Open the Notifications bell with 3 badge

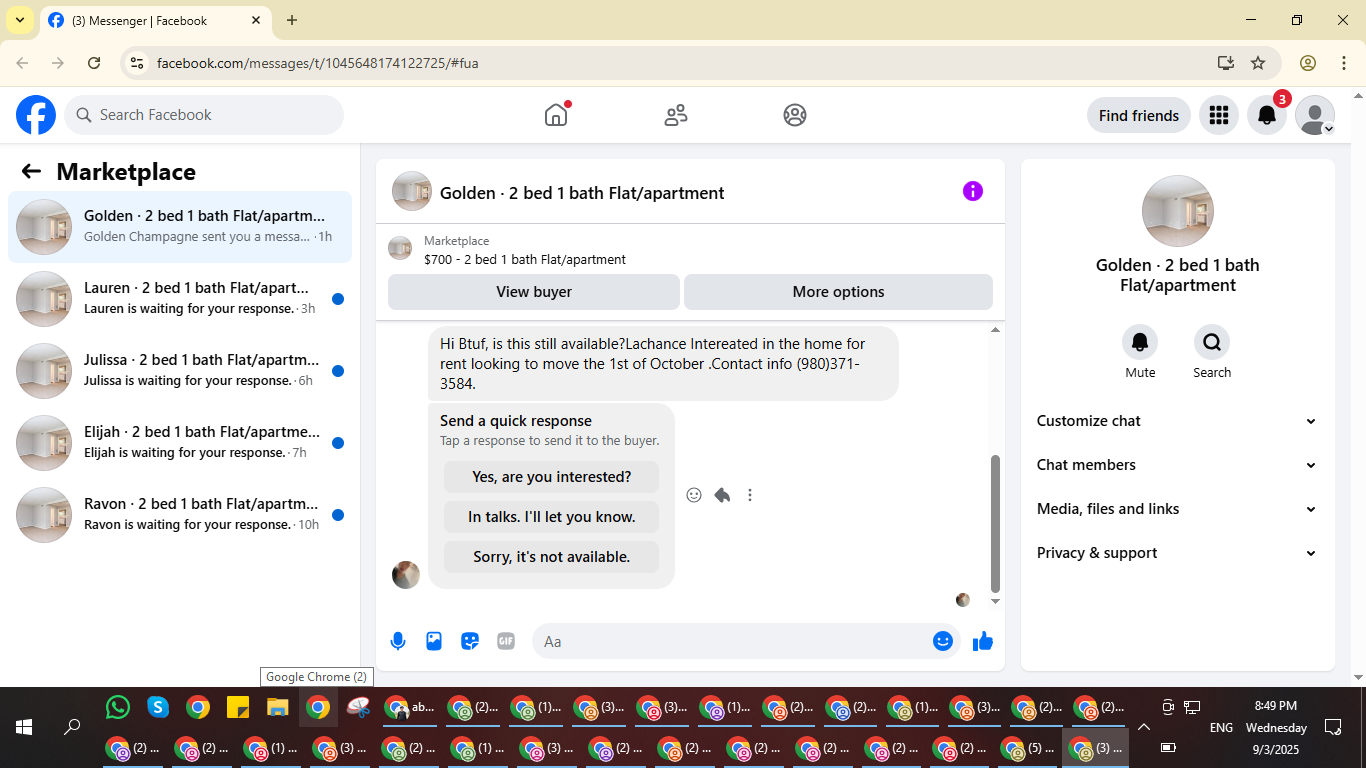coord(1267,115)
